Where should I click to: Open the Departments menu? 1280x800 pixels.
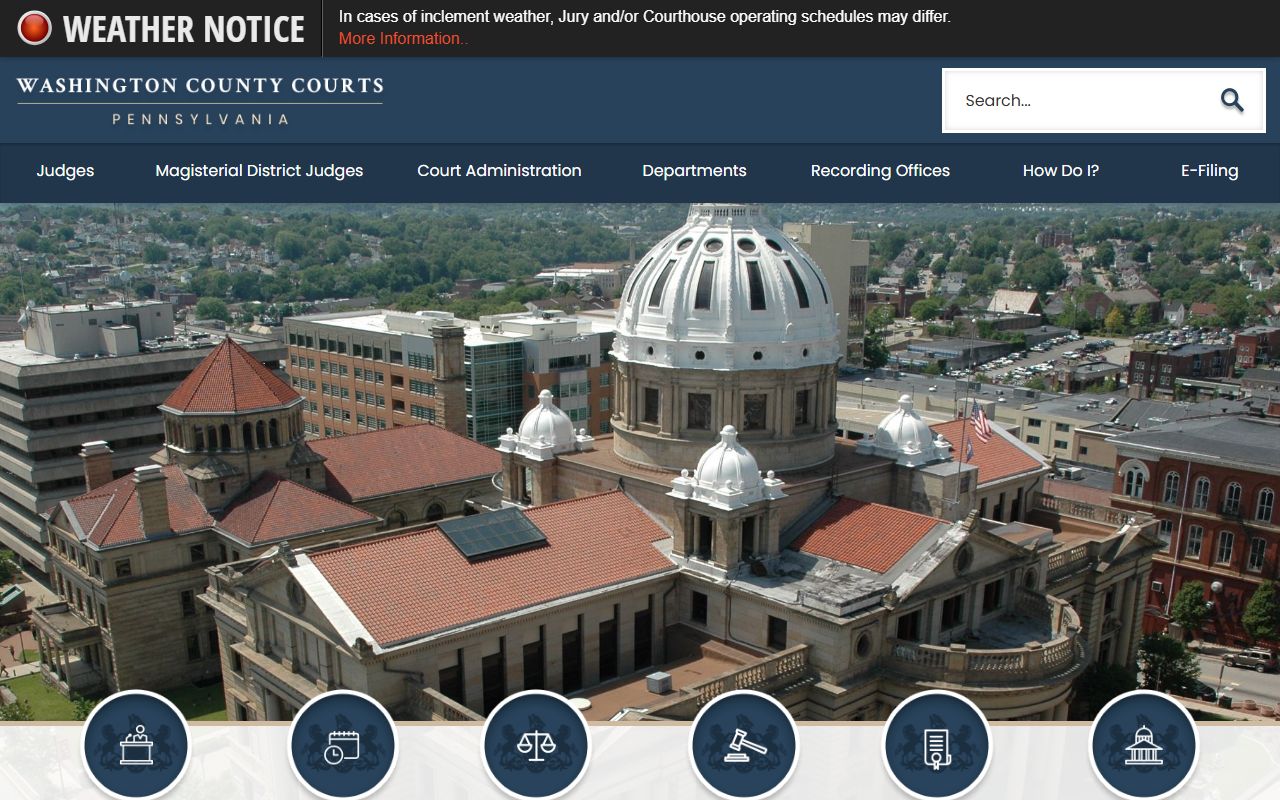694,171
